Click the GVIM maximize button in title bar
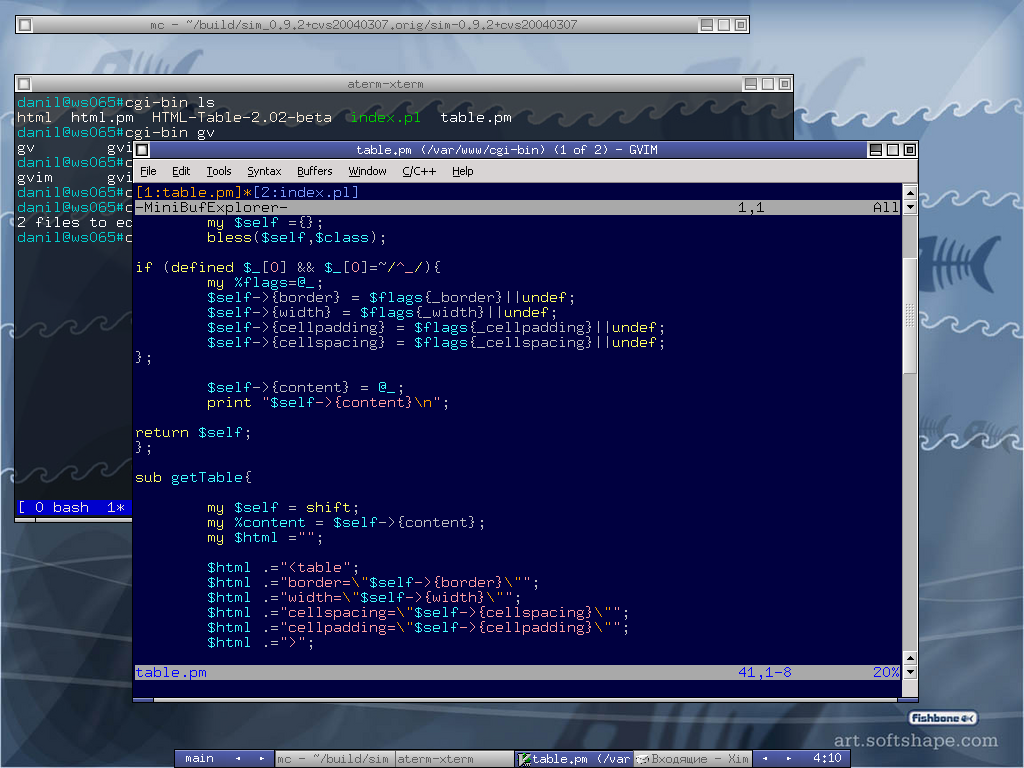Viewport: 1024px width, 768px height. click(893, 150)
